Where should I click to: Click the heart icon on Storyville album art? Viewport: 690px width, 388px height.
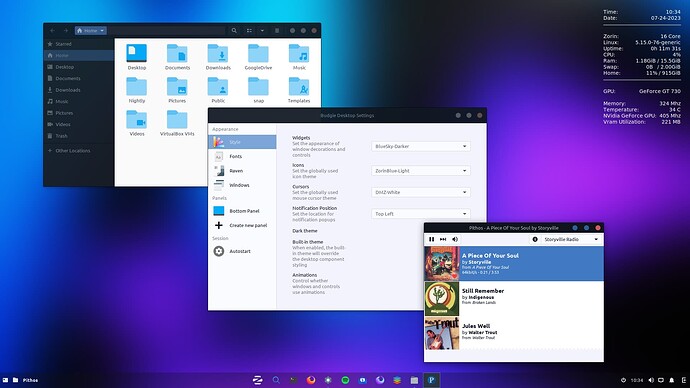tap(455, 276)
